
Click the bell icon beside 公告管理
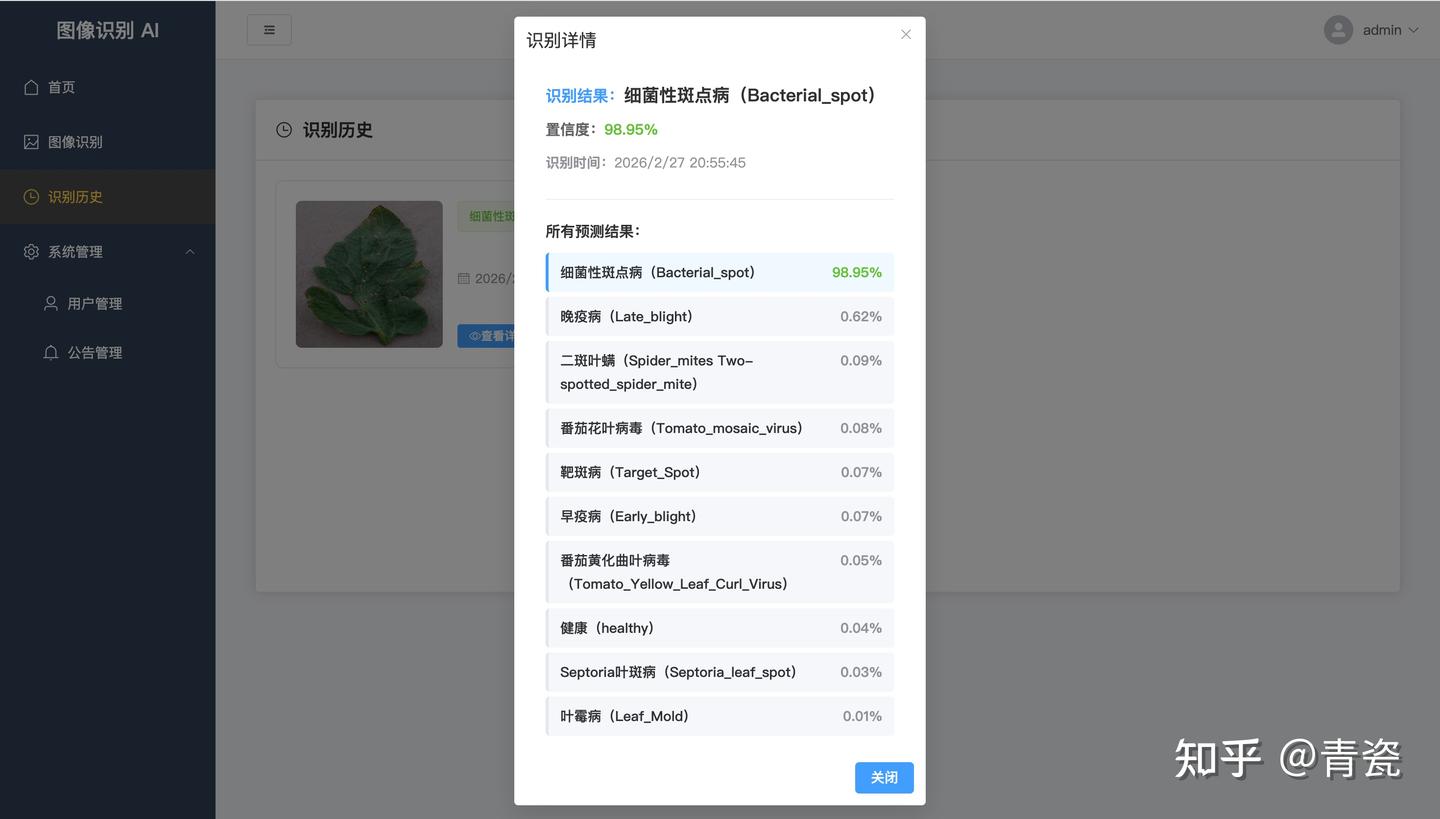[x=51, y=352]
